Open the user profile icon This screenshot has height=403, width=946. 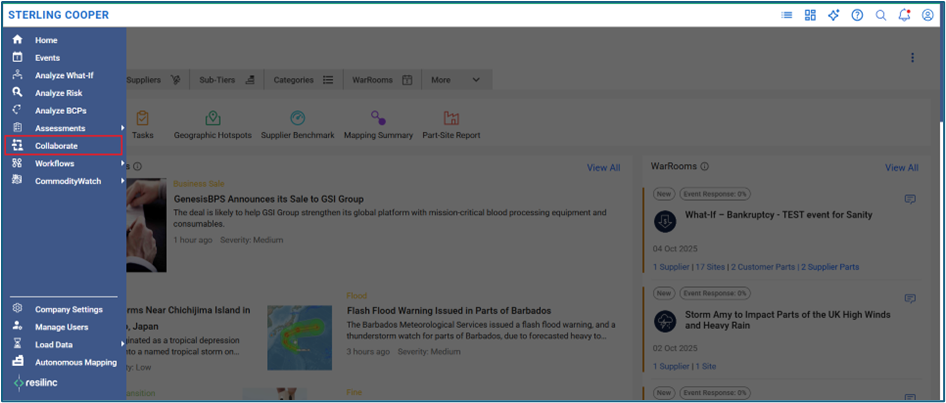(928, 15)
